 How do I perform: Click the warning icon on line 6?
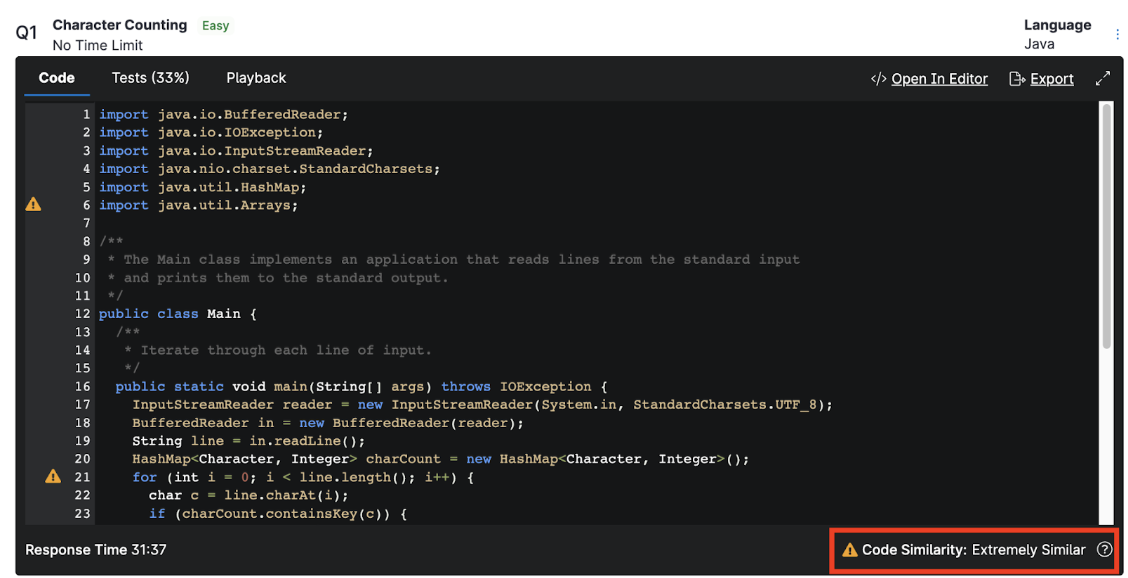(x=33, y=205)
